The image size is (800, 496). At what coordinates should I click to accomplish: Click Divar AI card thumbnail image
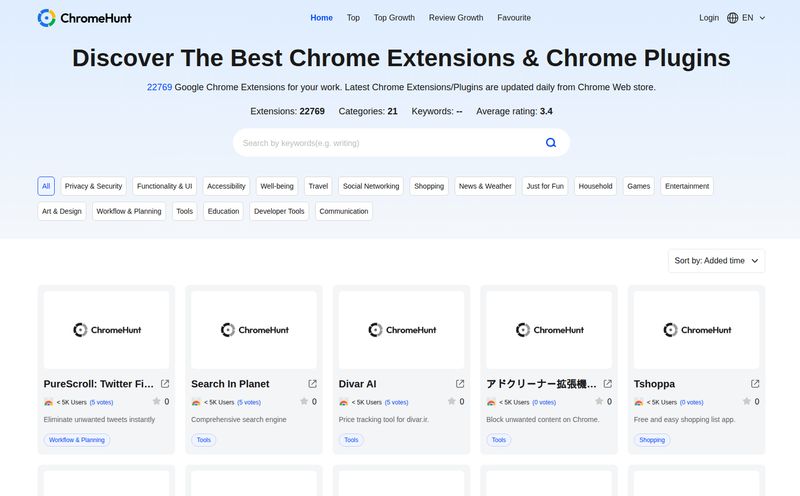[402, 330]
